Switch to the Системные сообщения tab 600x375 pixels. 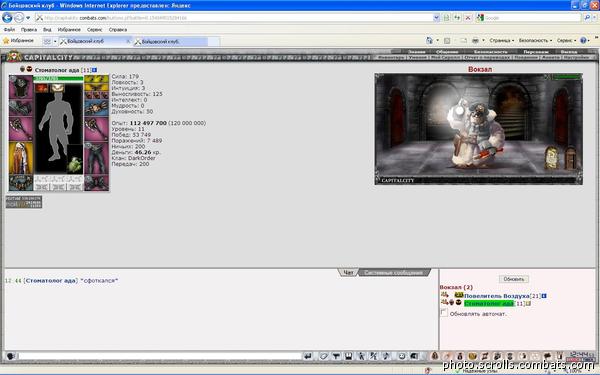click(394, 272)
